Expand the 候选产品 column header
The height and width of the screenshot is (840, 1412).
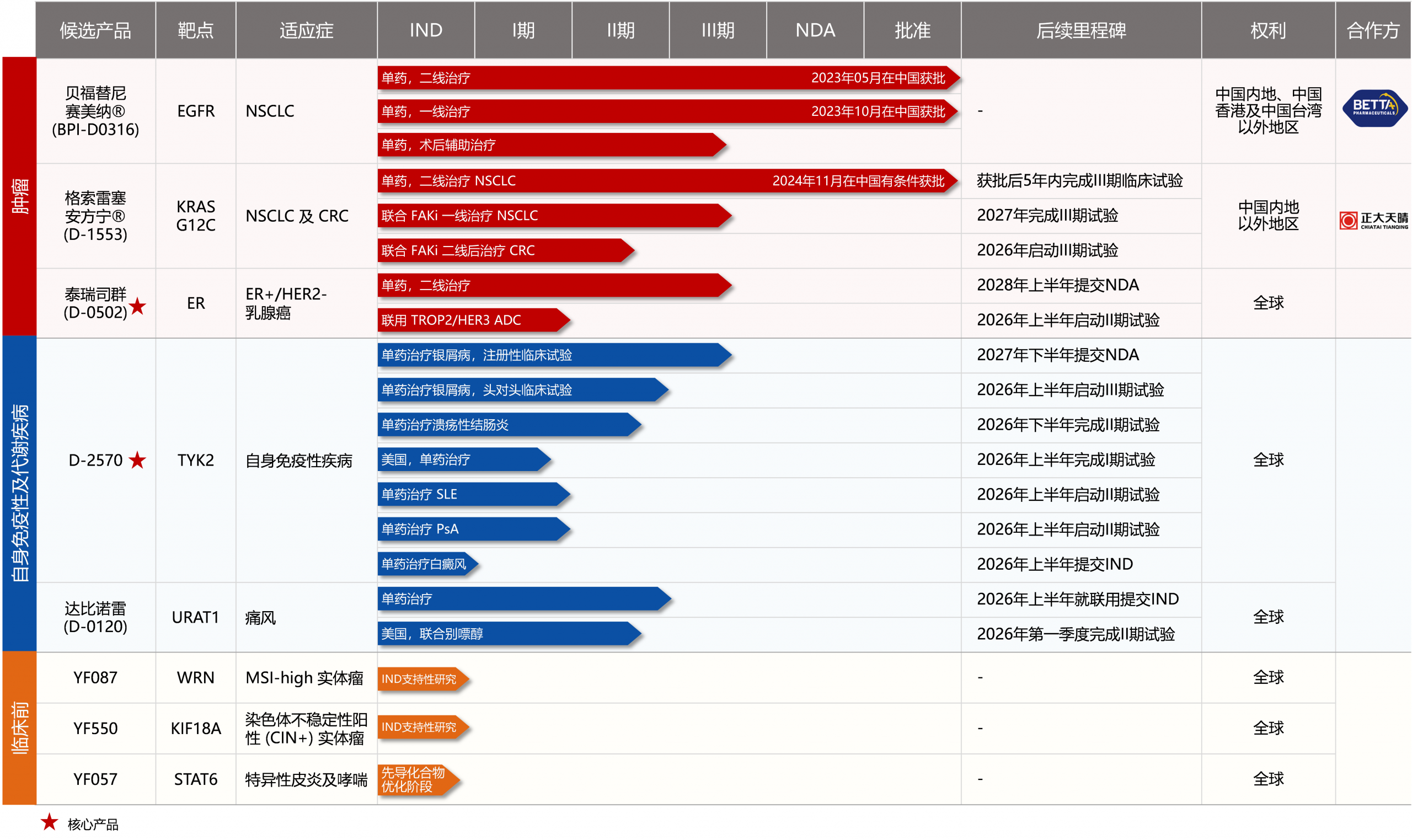[x=95, y=30]
